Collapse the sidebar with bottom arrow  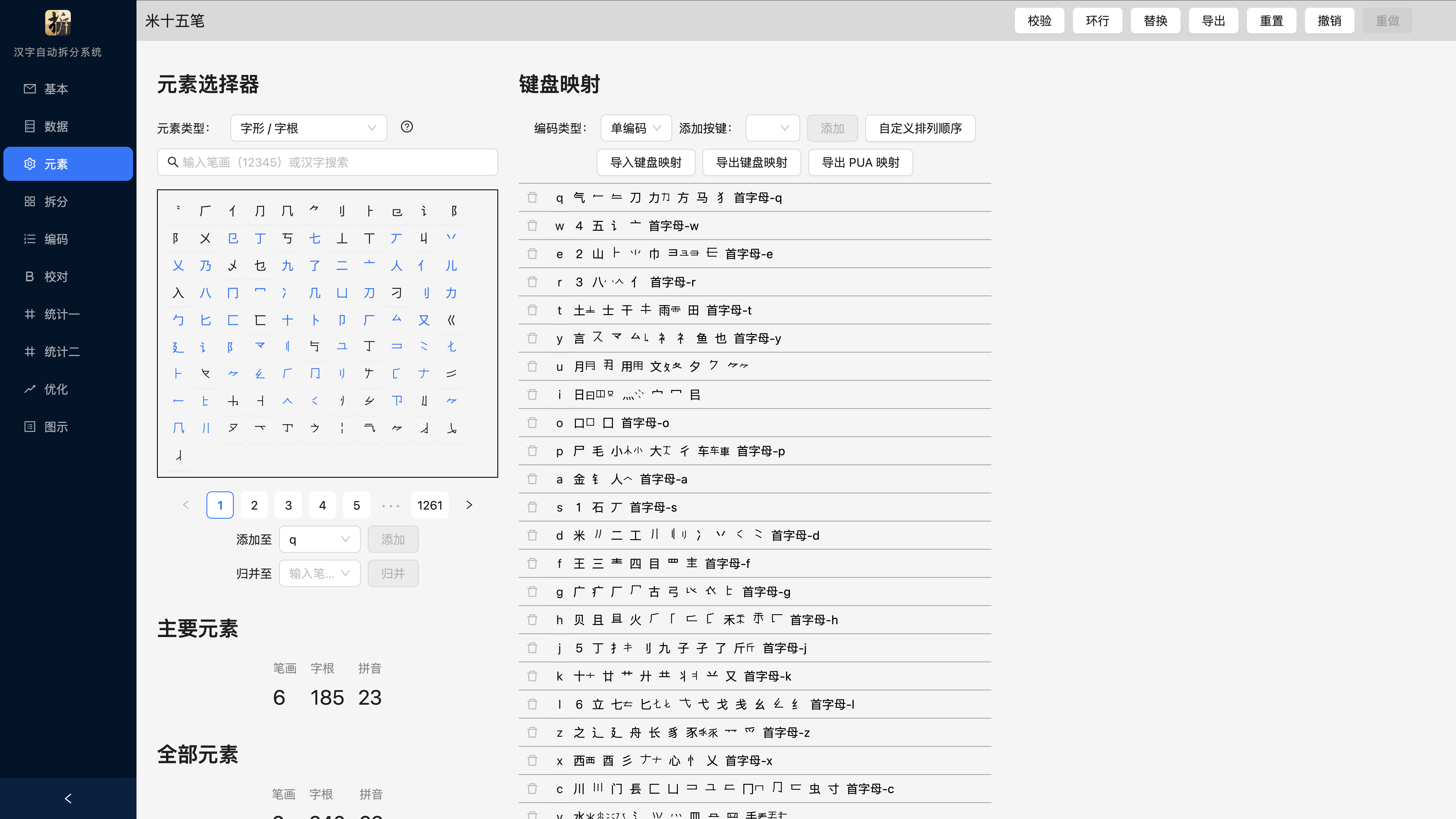pos(68,798)
